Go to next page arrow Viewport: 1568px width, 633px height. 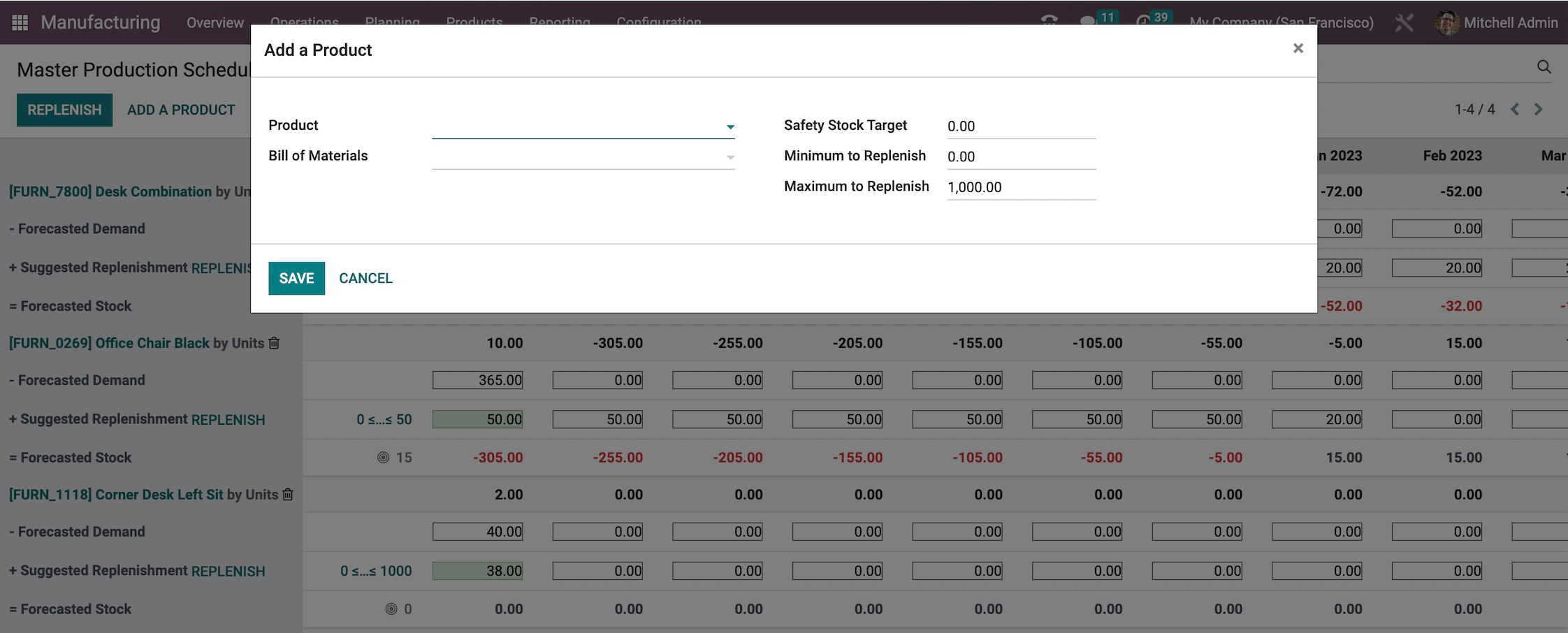point(1538,110)
